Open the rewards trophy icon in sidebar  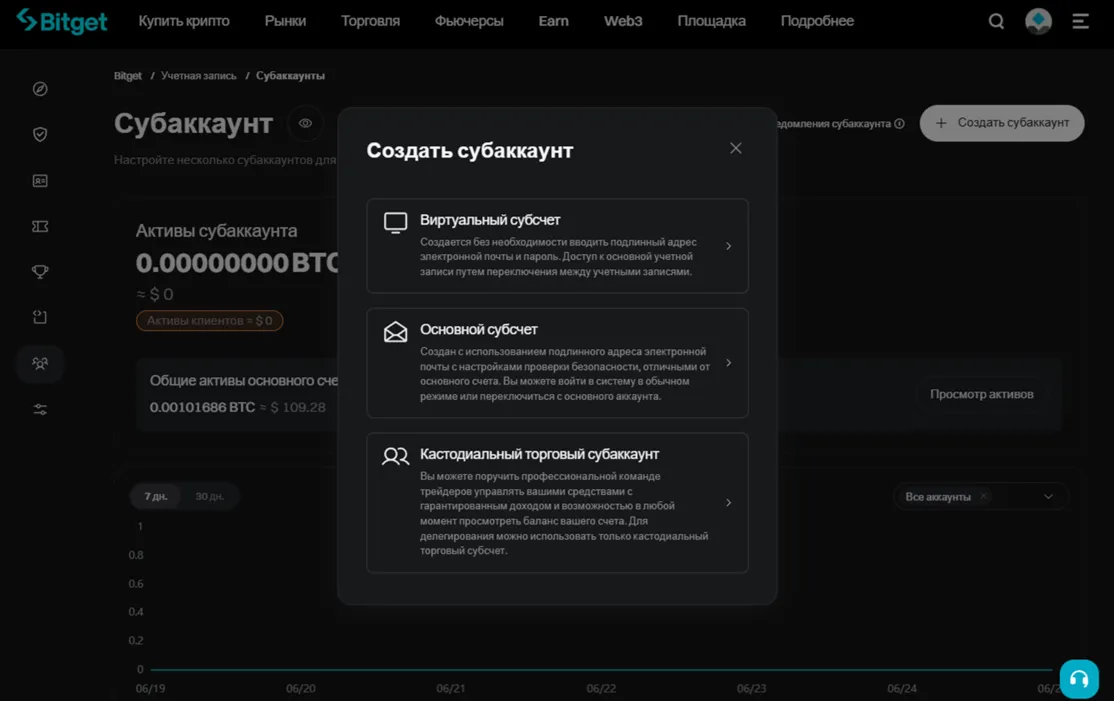[39, 271]
